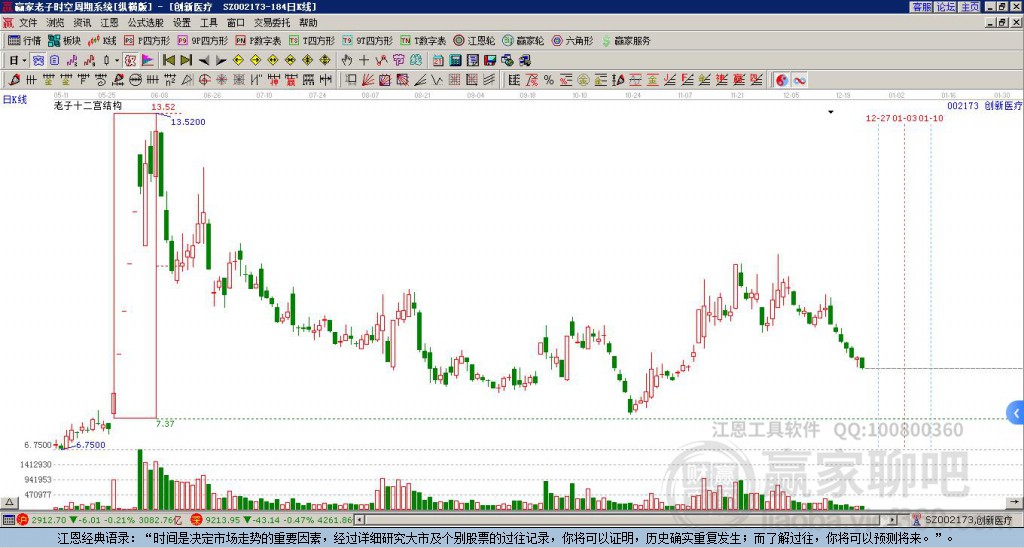The image size is (1024, 548).
Task: Open the 浏览 menu
Action: pos(55,23)
